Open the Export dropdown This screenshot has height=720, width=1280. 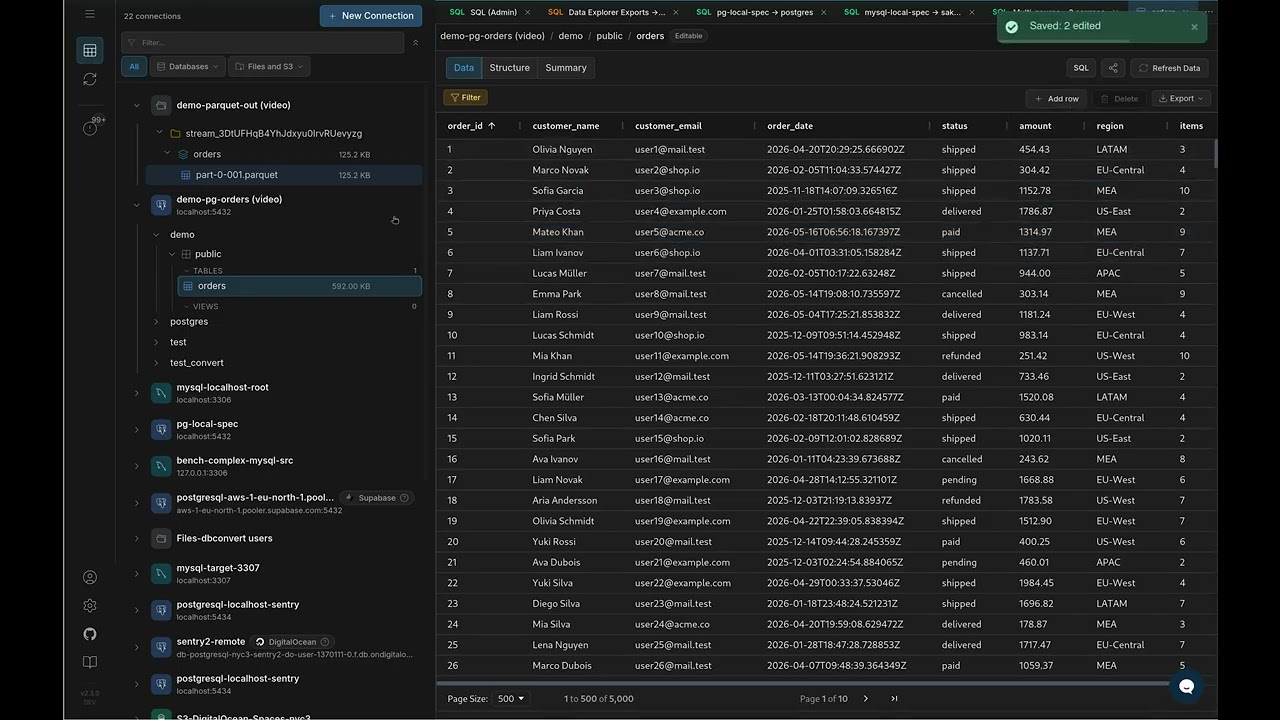tap(1181, 98)
